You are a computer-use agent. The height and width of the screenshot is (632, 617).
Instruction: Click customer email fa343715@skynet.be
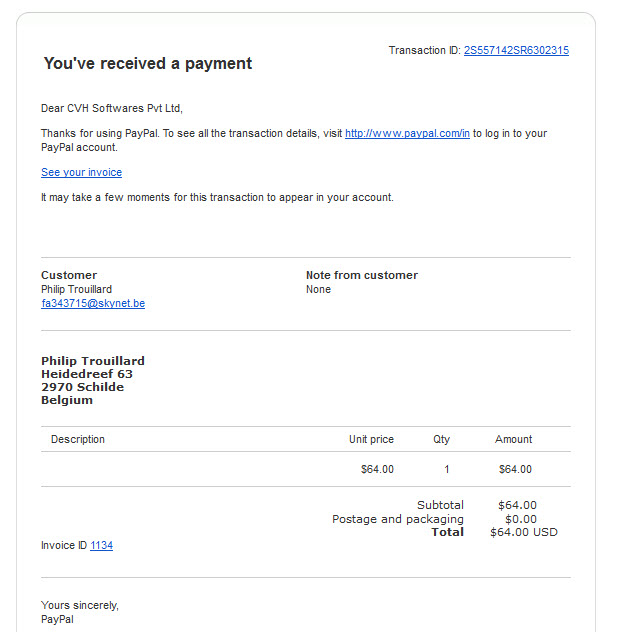[x=93, y=303]
